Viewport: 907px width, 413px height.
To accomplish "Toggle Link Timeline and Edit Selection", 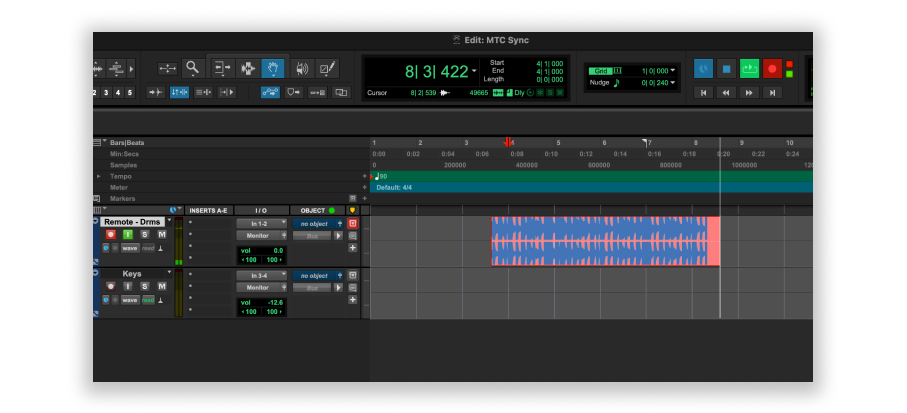I will (x=179, y=92).
